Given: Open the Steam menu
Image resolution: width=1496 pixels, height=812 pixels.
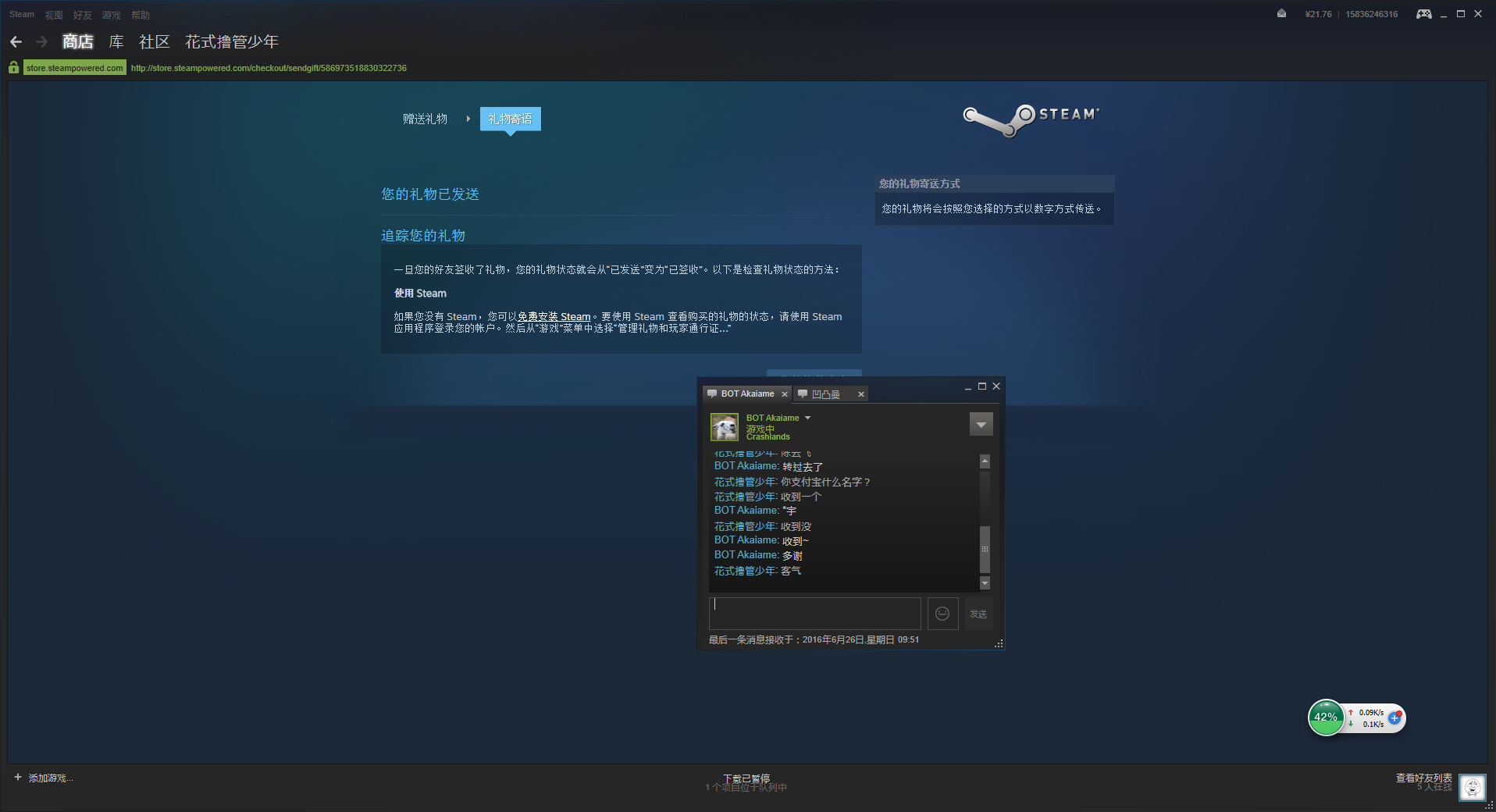Looking at the screenshot, I should pos(22,14).
